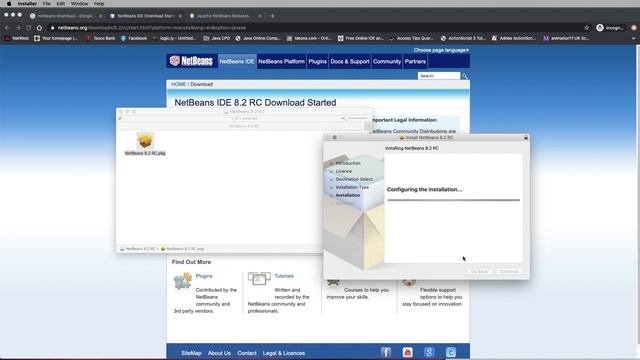Open the Docs & Support nav tab

(x=350, y=62)
